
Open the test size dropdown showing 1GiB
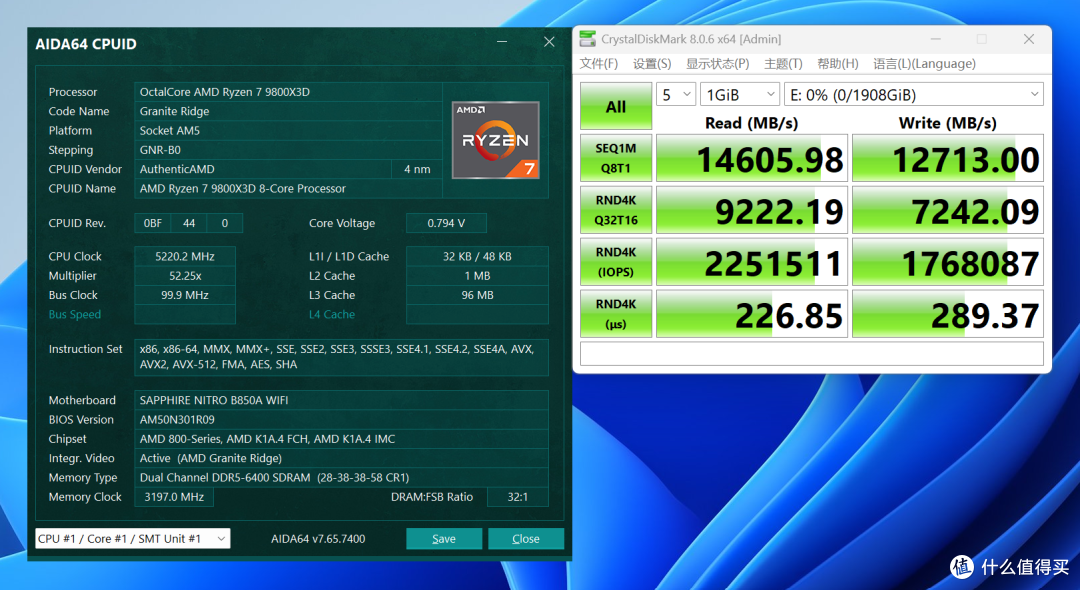pos(740,95)
